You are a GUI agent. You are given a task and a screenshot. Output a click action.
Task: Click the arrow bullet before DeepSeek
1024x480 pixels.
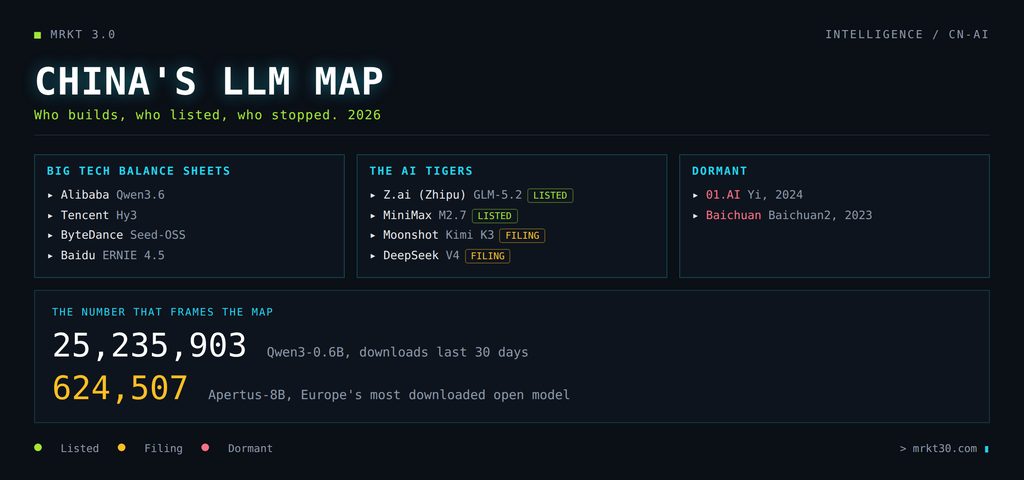point(373,255)
